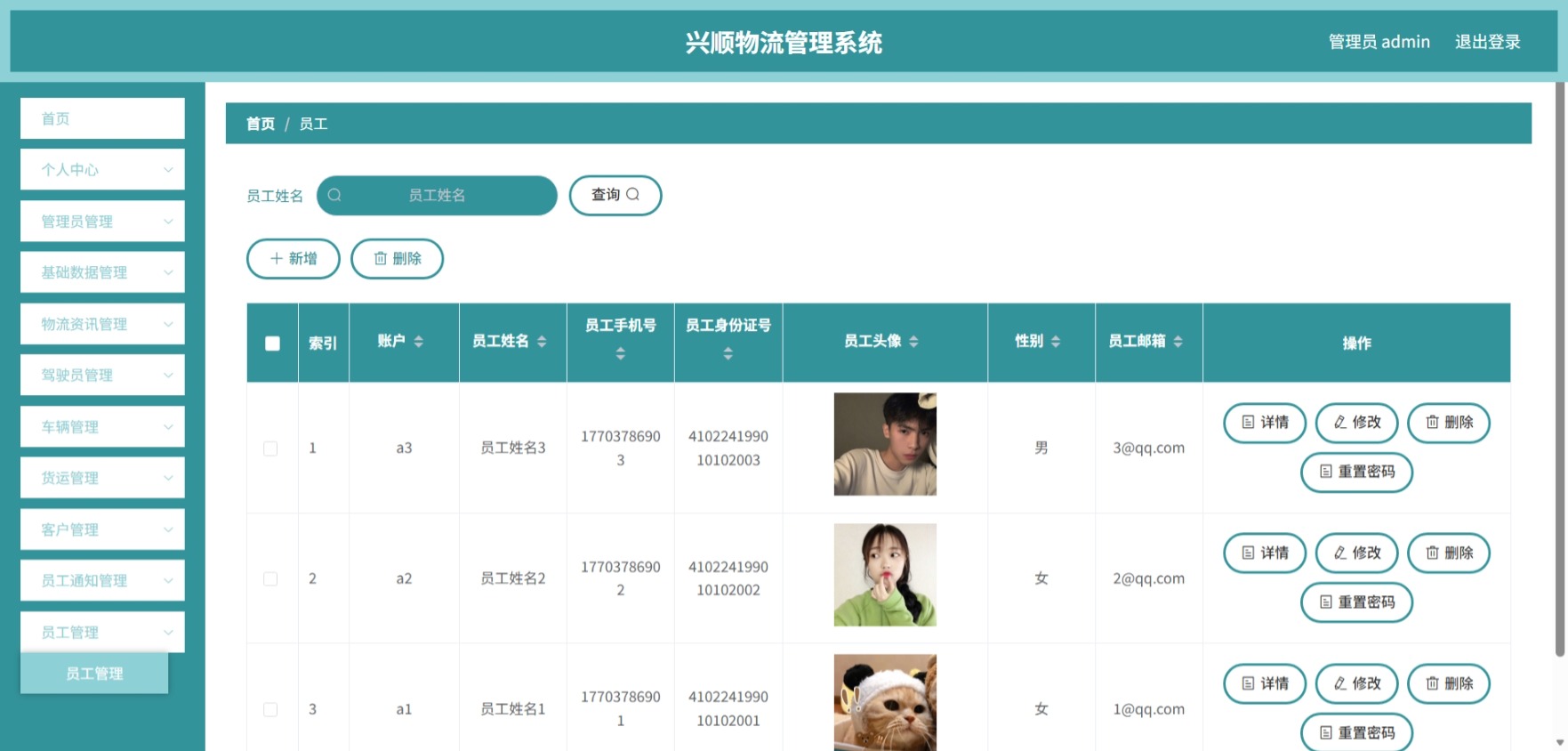Viewport: 1568px width, 751px height.
Task: Focus the 员工姓名 search input field
Action: click(437, 195)
